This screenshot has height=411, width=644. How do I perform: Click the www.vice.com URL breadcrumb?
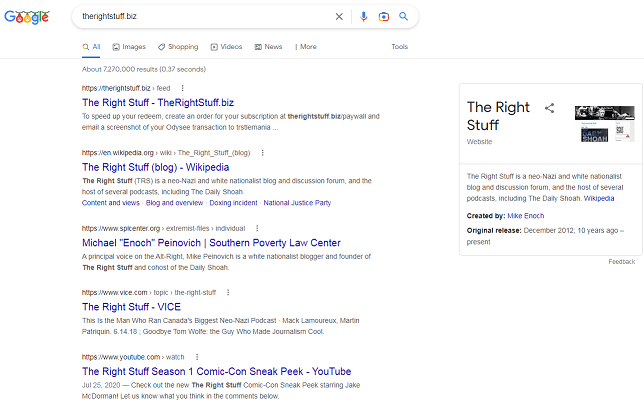[149, 292]
